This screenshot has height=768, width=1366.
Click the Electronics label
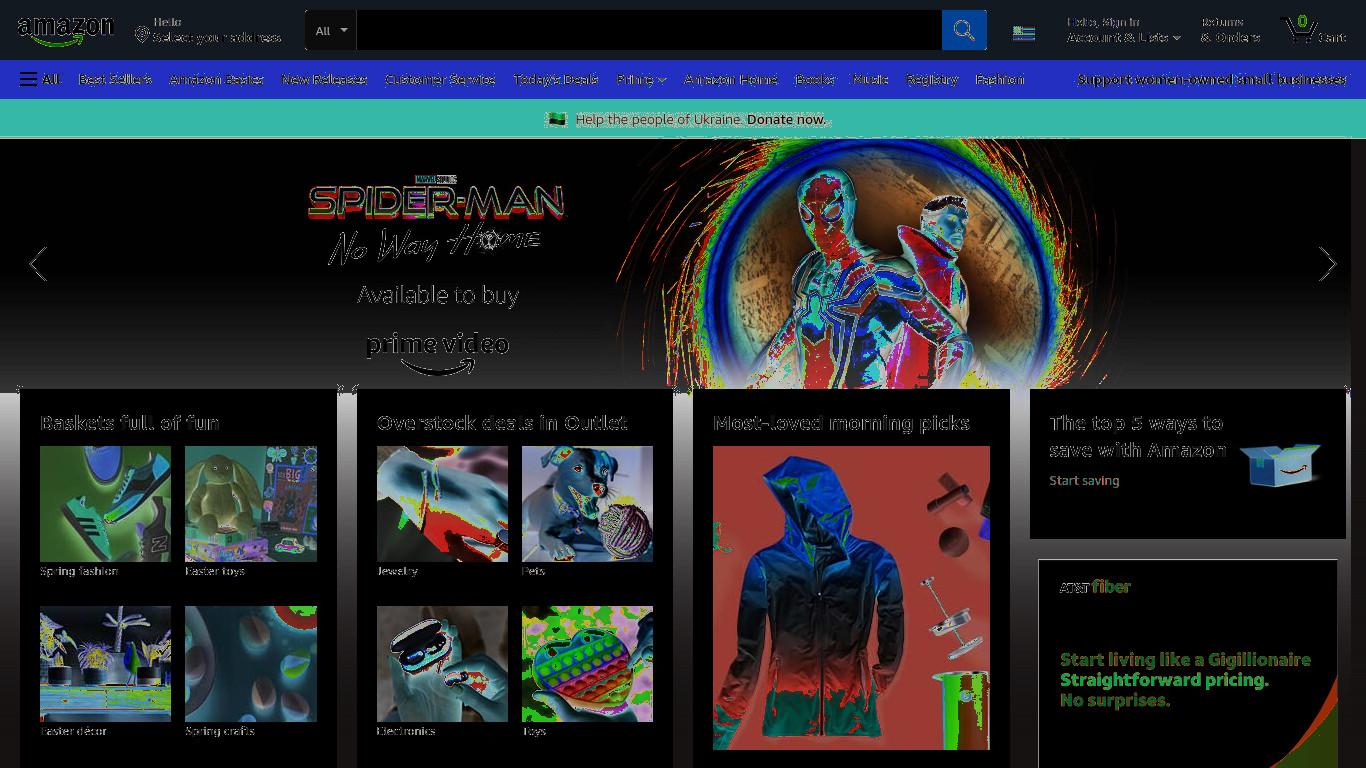[x=406, y=731]
